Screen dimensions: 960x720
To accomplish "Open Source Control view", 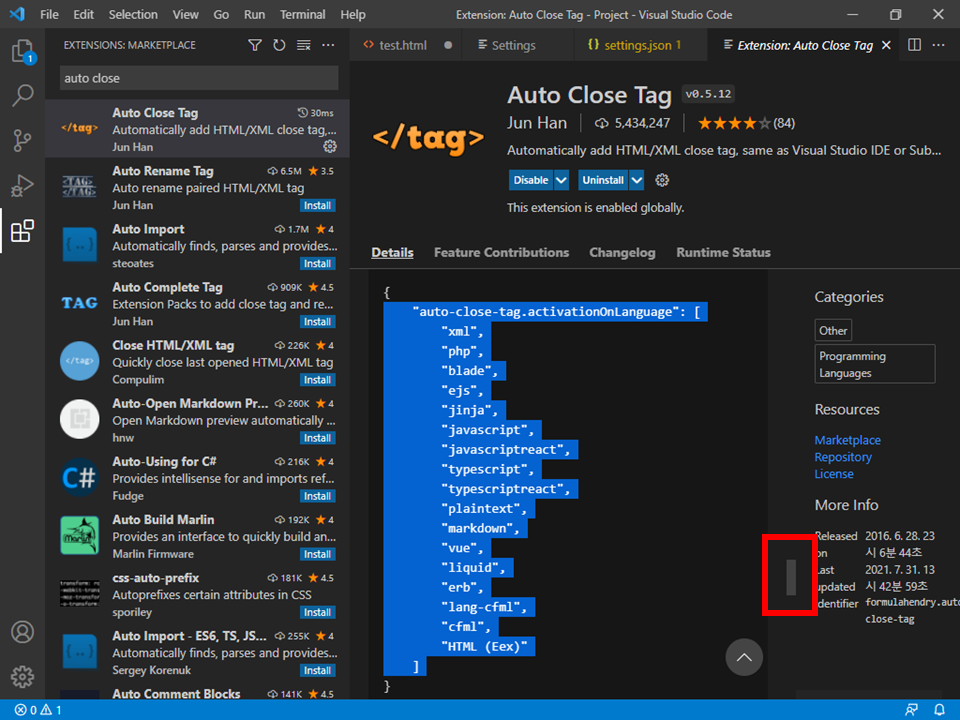I will pos(23,140).
